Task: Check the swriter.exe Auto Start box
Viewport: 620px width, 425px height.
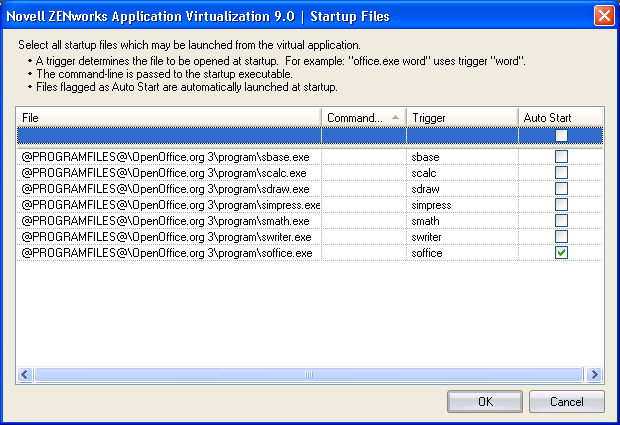Action: [561, 237]
